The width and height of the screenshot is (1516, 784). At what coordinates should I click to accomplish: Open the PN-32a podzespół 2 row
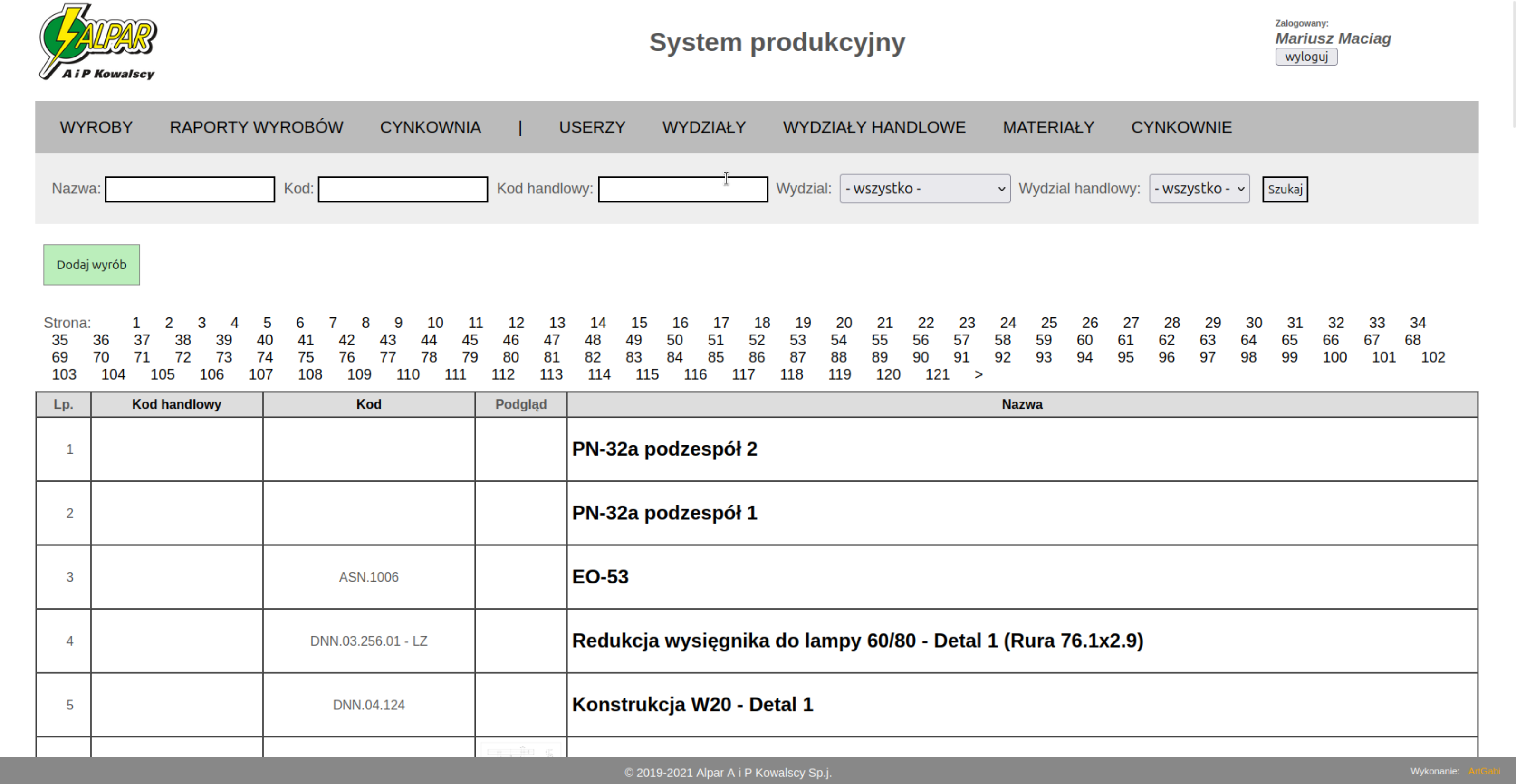pyautogui.click(x=664, y=449)
